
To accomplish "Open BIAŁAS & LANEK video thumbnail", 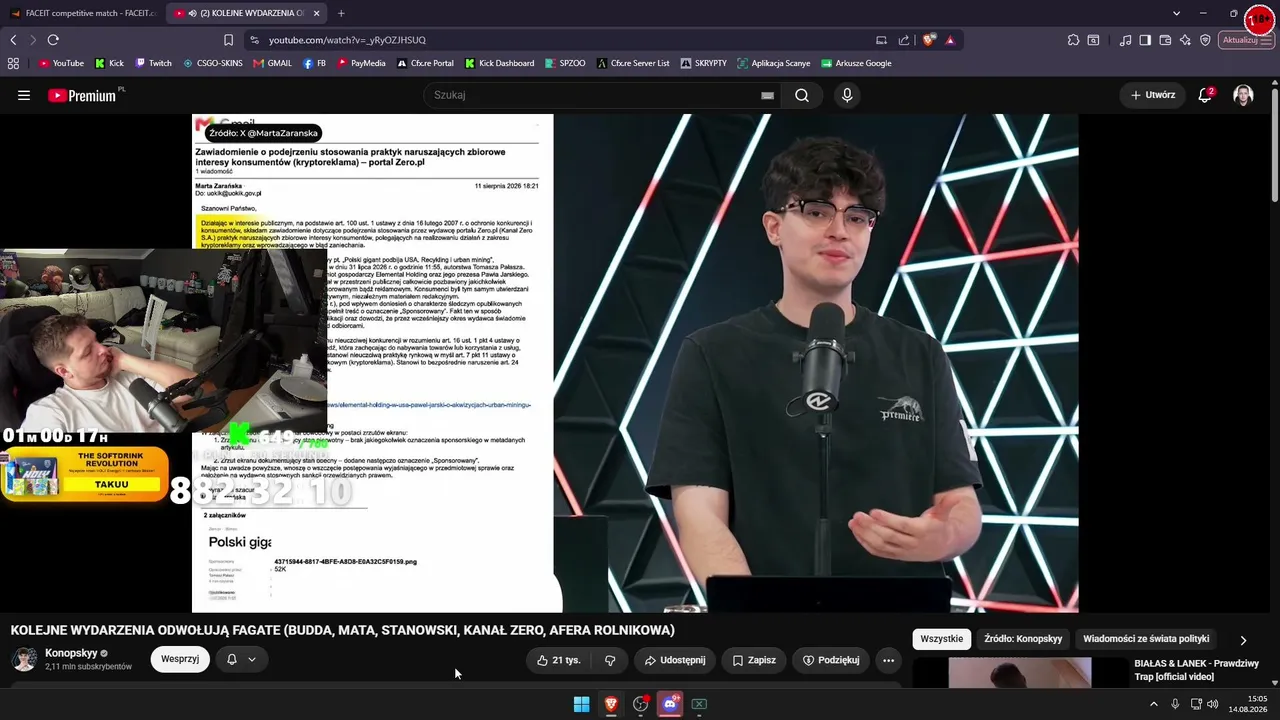I will (1020, 673).
